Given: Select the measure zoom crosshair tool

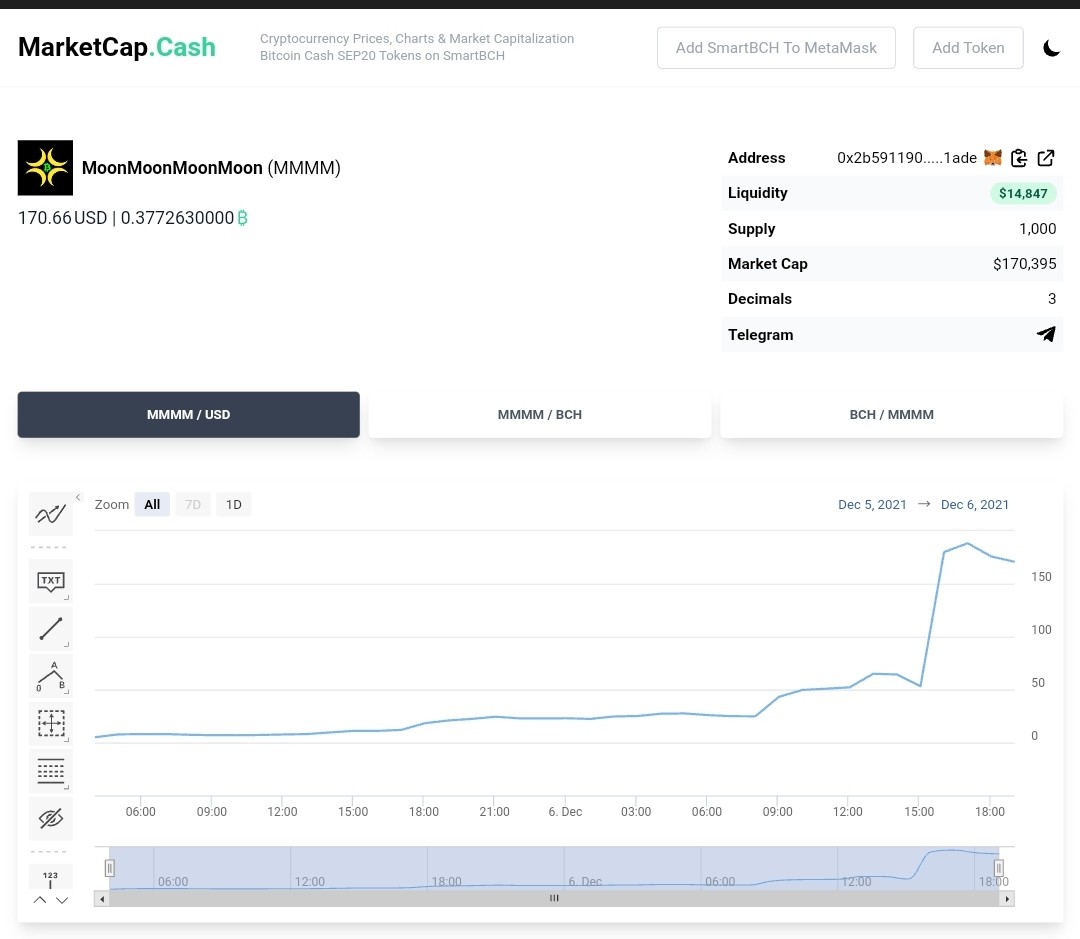Looking at the screenshot, I should point(51,723).
